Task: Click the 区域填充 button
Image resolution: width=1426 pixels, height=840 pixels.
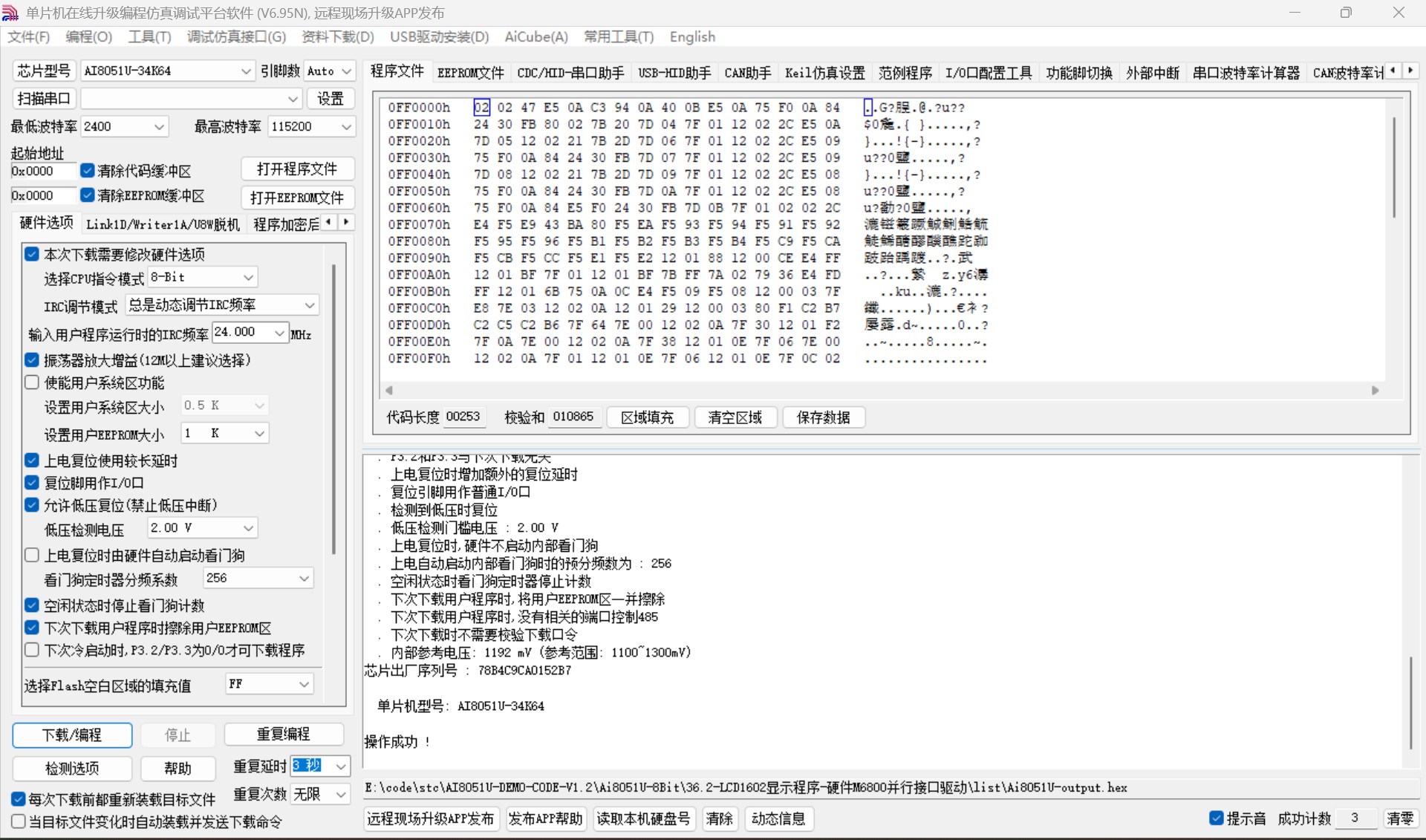Action: [647, 417]
